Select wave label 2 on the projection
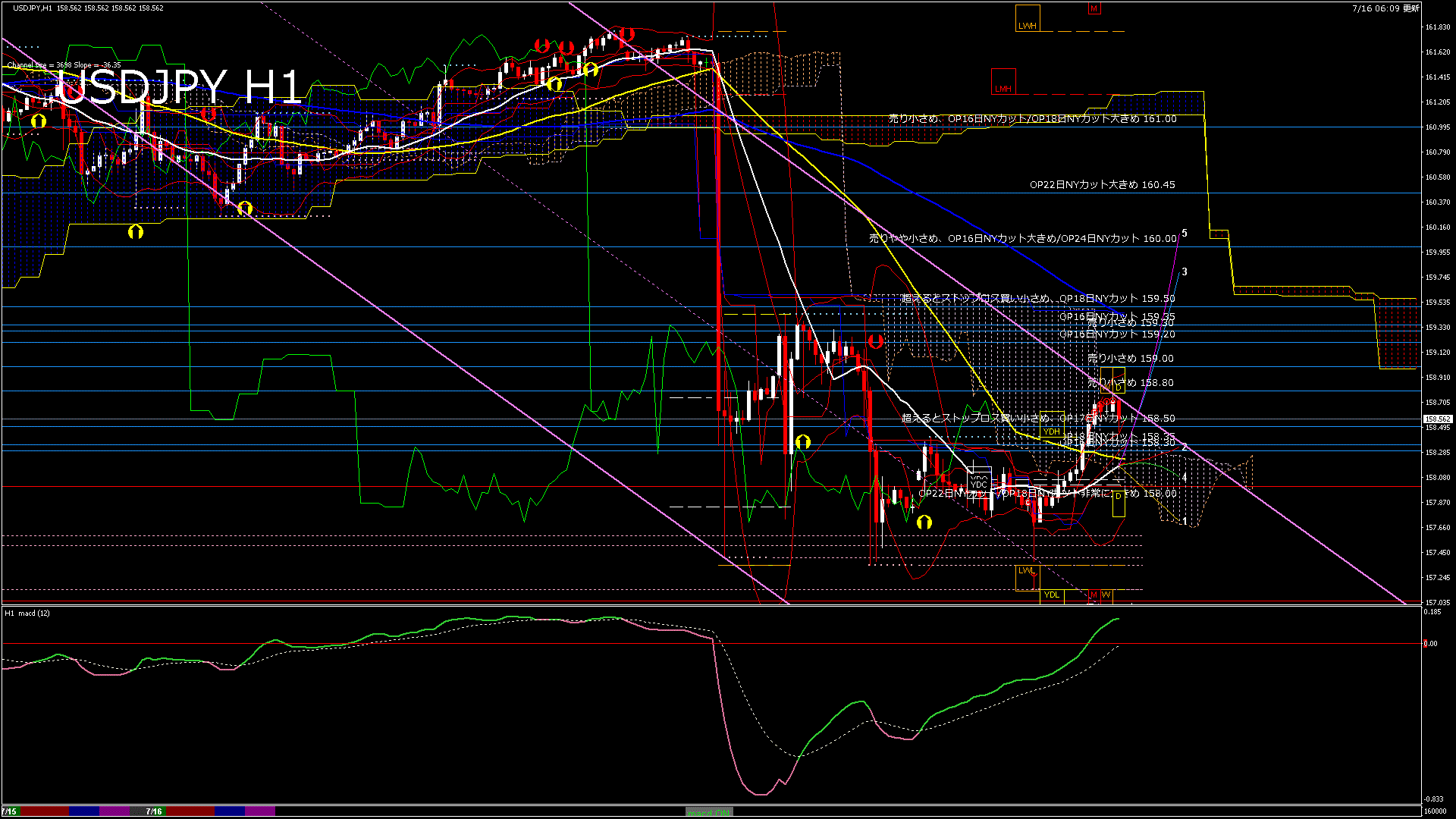Screen dimensions: 1456x819 [1185, 447]
